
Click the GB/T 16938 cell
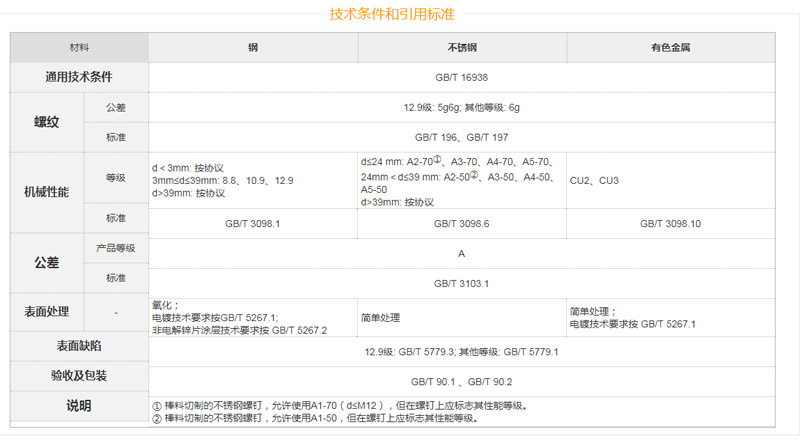(461, 77)
